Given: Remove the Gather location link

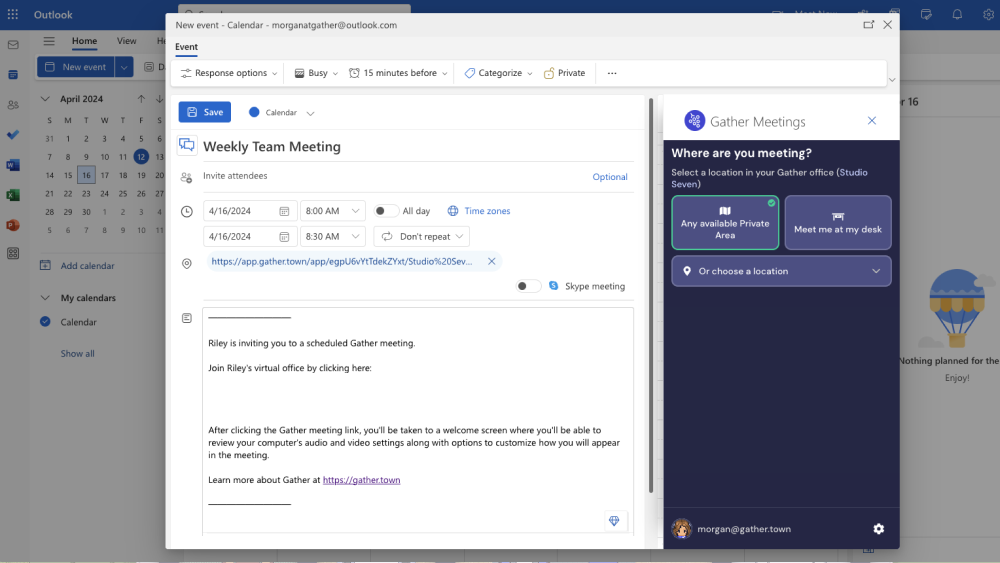Looking at the screenshot, I should pyautogui.click(x=492, y=261).
